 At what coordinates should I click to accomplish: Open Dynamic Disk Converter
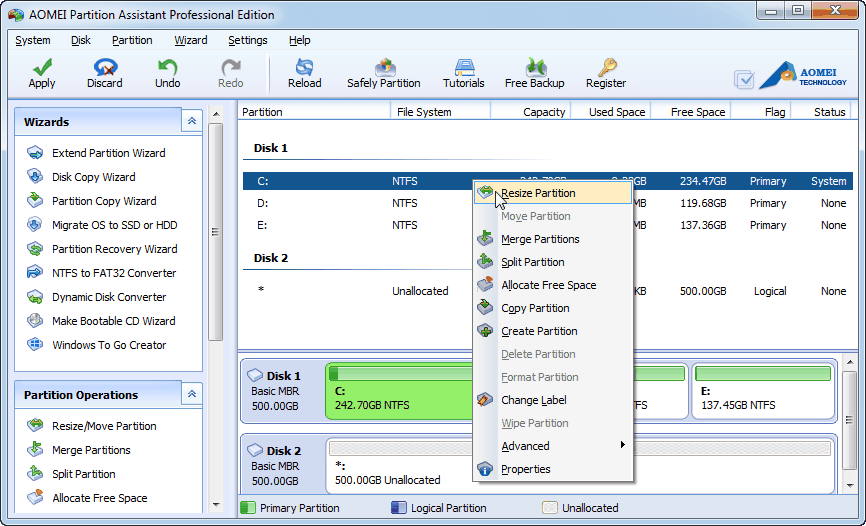[x=97, y=297]
